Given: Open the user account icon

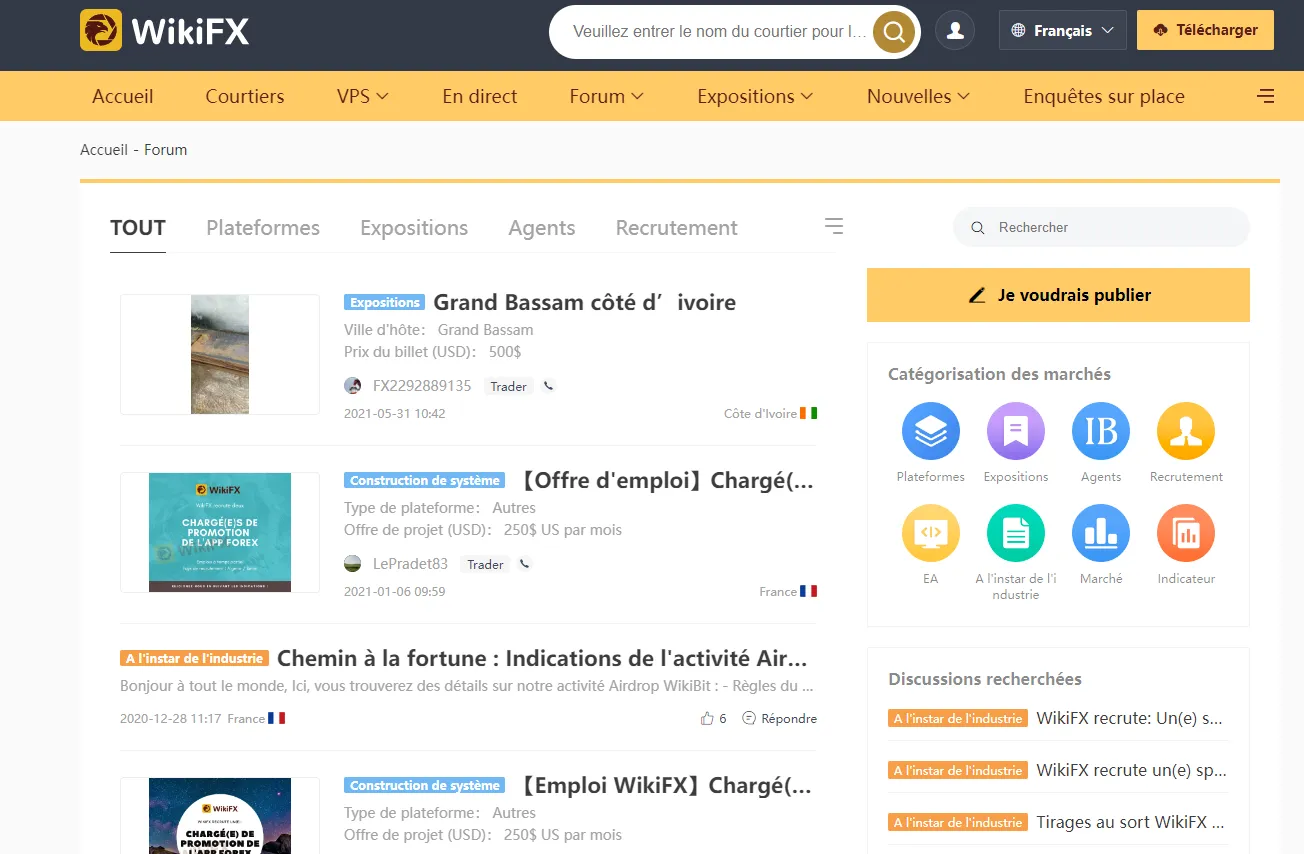Looking at the screenshot, I should (x=955, y=31).
